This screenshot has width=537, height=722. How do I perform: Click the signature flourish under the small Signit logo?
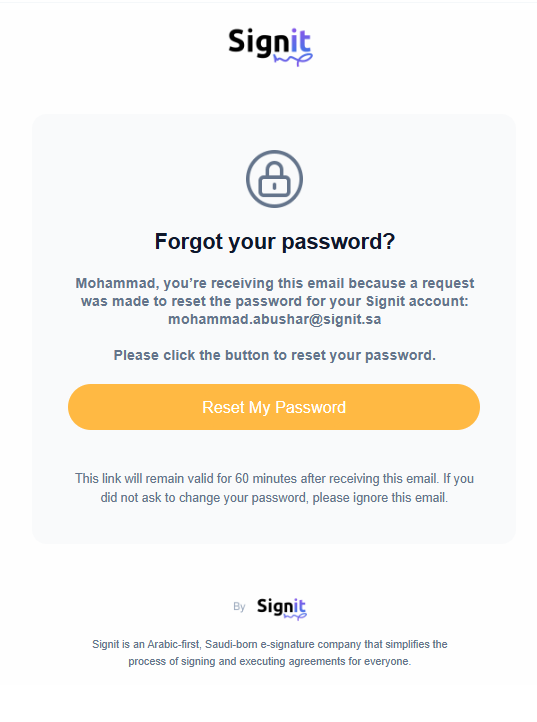click(295, 616)
